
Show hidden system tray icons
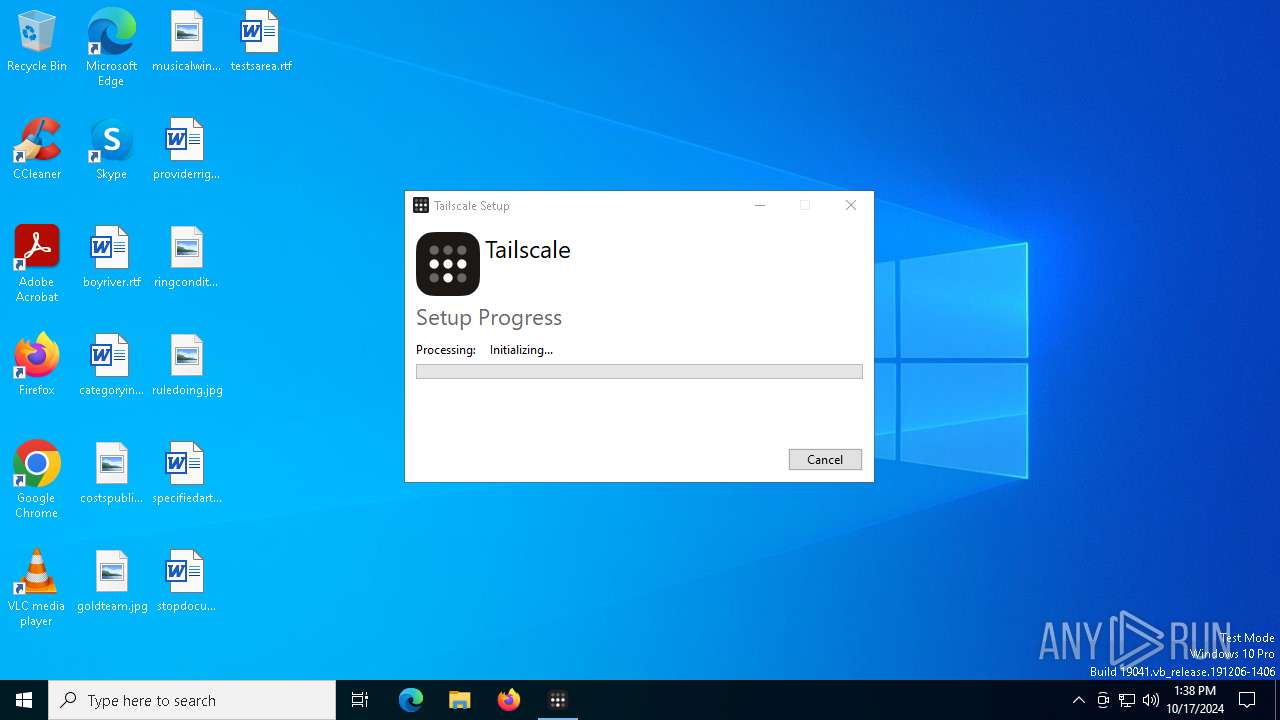tap(1078, 700)
